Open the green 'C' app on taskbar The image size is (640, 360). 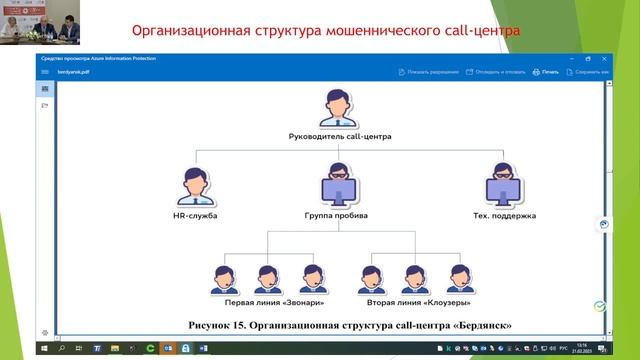point(150,348)
